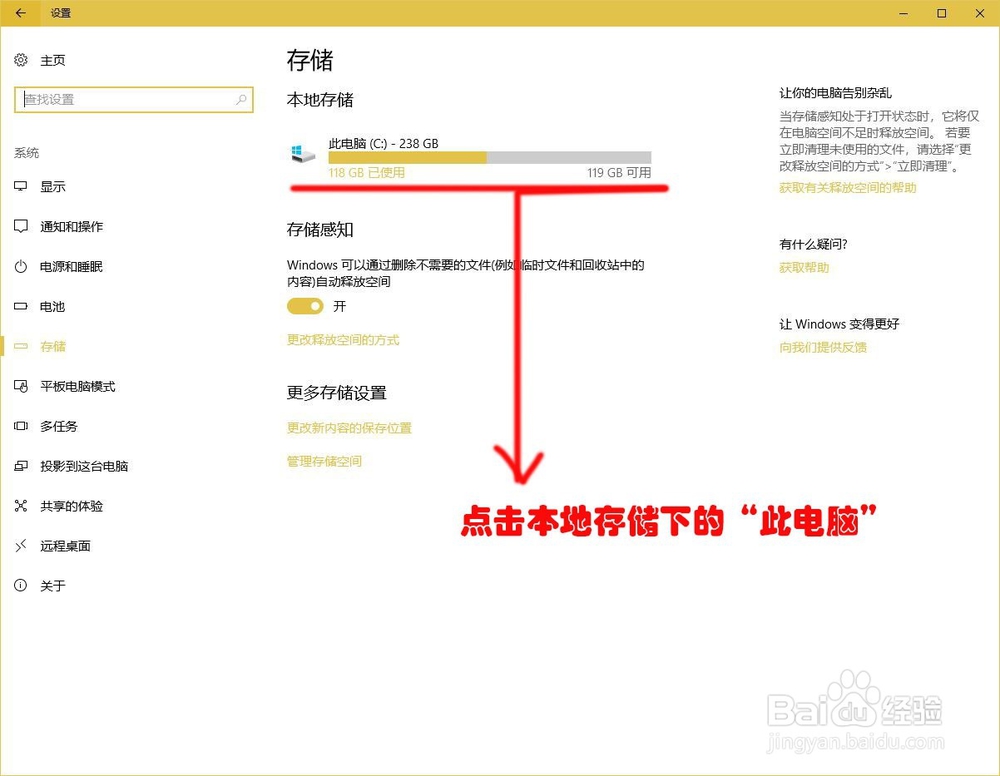Minimize the 设置 window
1000x776 pixels.
904,13
